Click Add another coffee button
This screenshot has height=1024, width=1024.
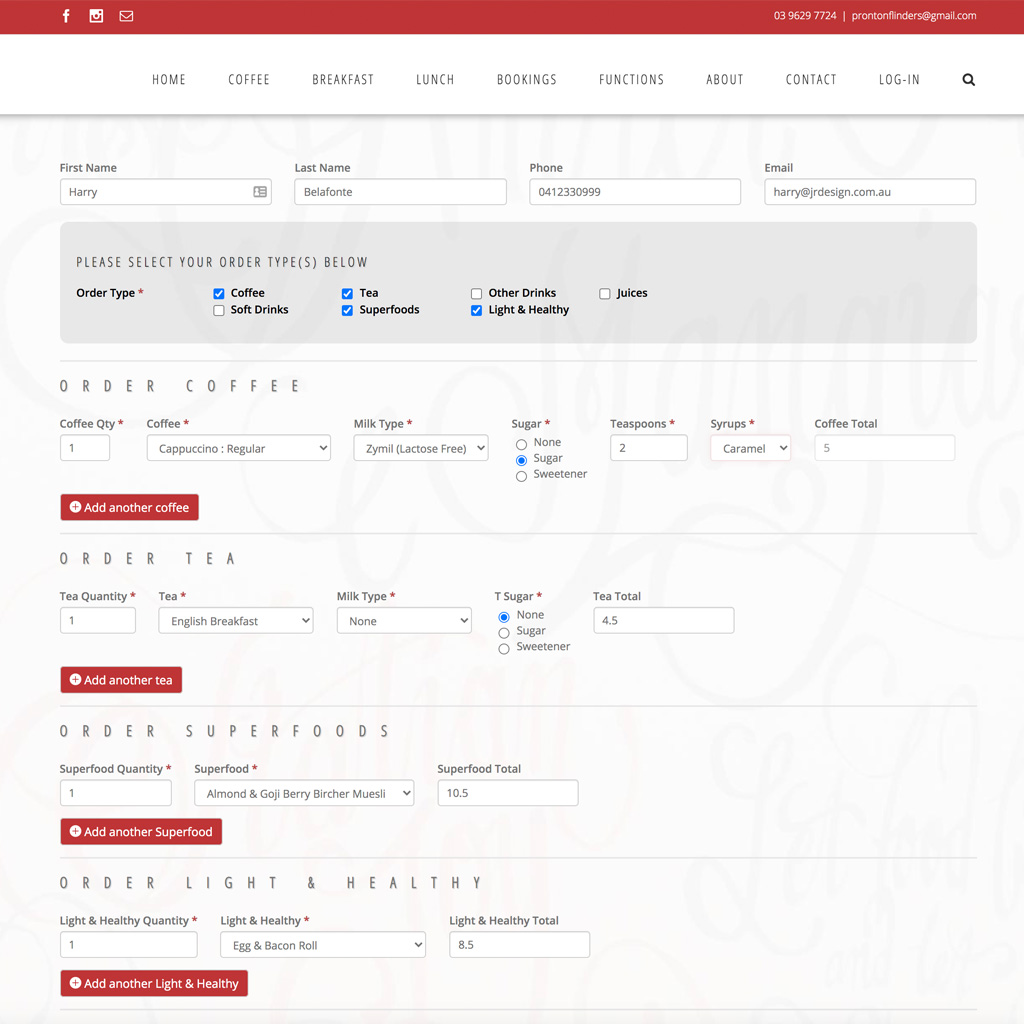[x=129, y=507]
